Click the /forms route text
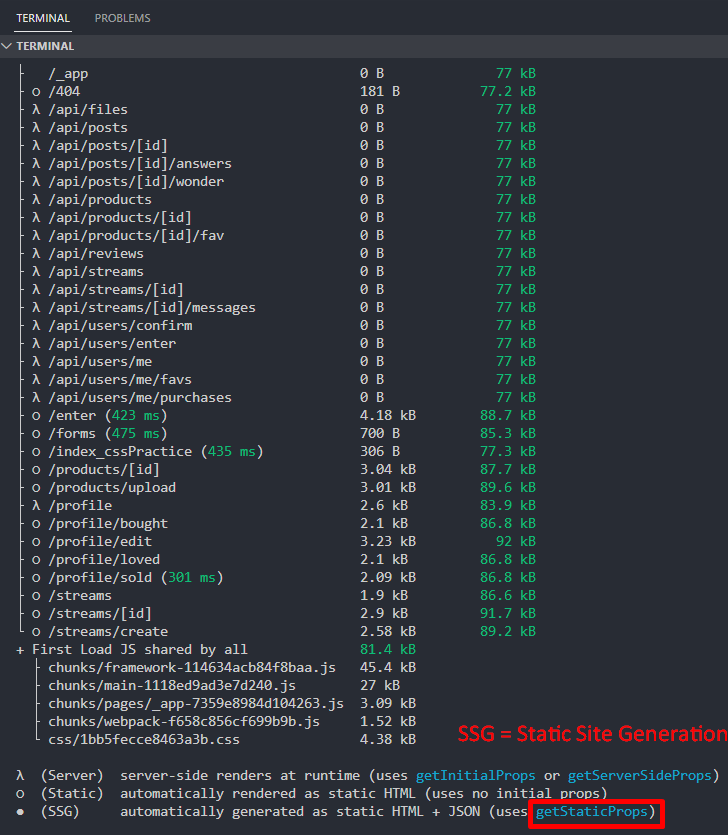Image resolution: width=728 pixels, height=835 pixels. (72, 433)
